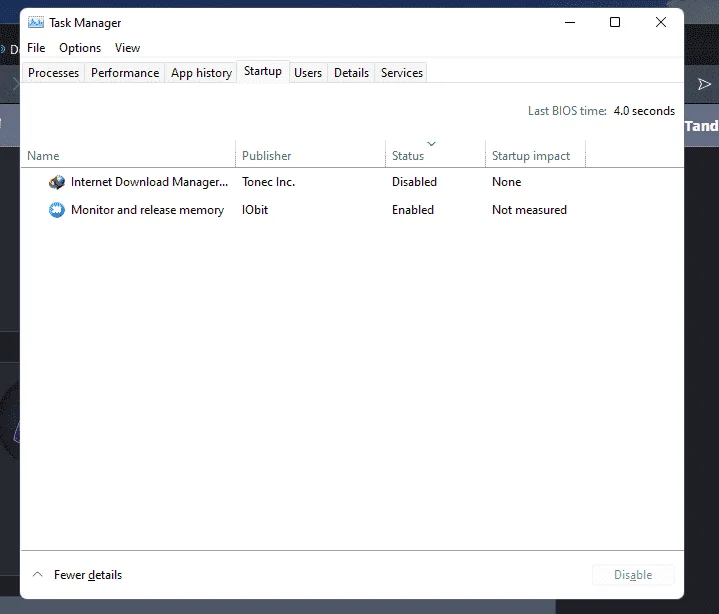Click the Task Manager title bar icon
The width and height of the screenshot is (719, 614).
pos(36,22)
